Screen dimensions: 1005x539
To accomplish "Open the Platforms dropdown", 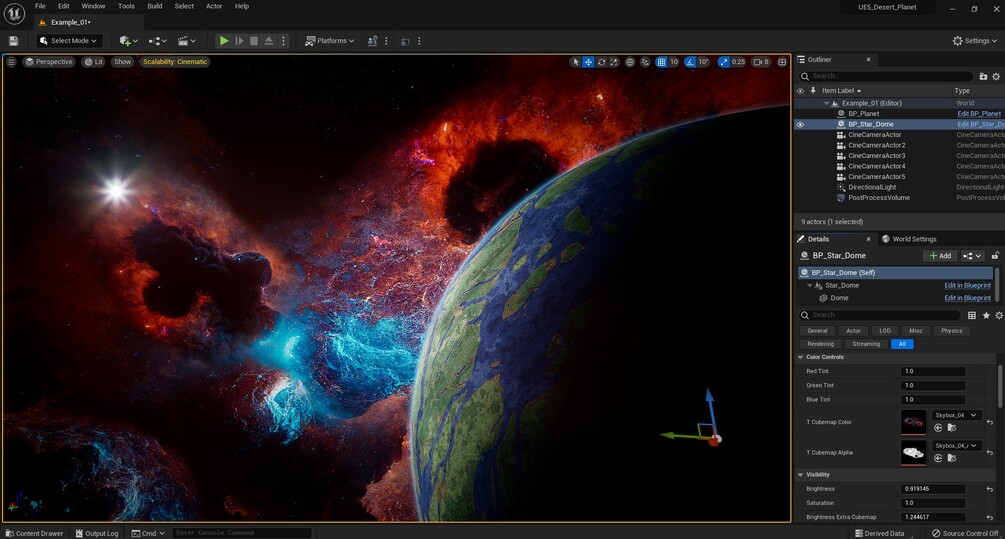I will pyautogui.click(x=329, y=40).
